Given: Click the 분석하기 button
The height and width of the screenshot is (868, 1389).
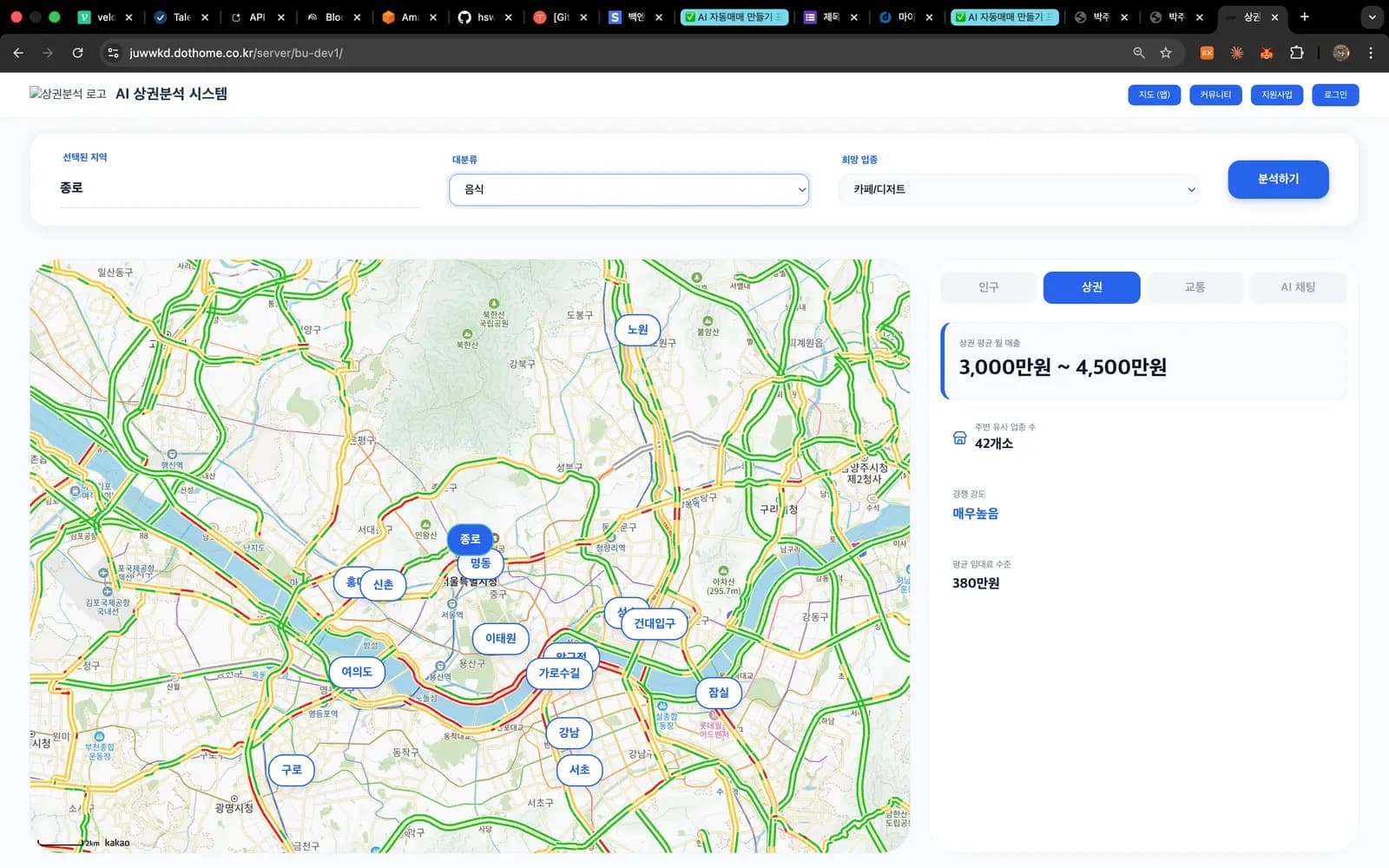Looking at the screenshot, I should coord(1278,179).
